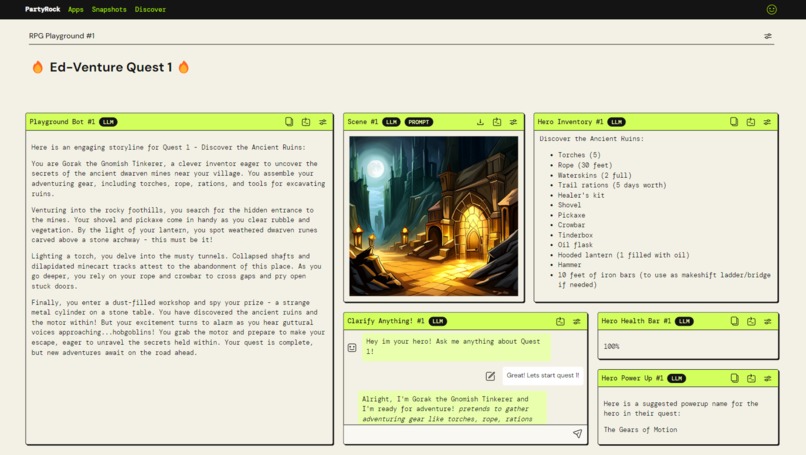Click the 'Ed-Venture Quest 1' heading
The width and height of the screenshot is (806, 455).
tap(111, 67)
